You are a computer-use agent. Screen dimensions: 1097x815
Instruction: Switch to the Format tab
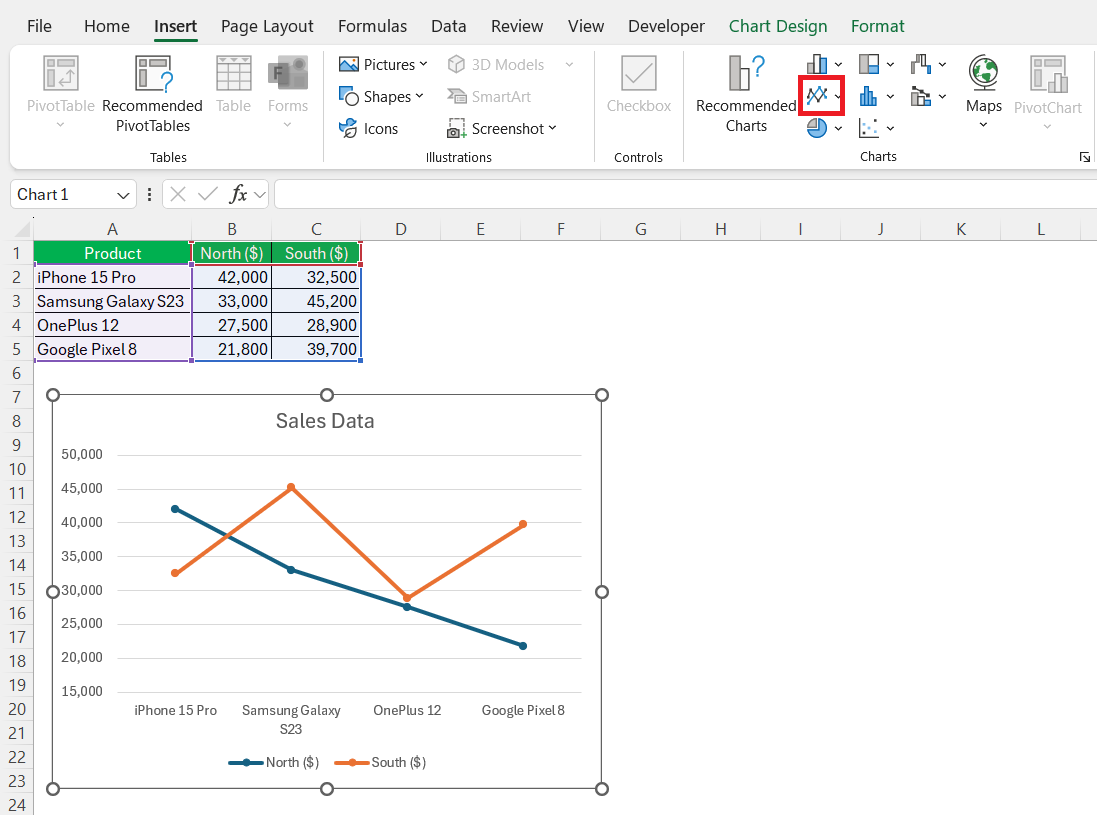coord(877,27)
